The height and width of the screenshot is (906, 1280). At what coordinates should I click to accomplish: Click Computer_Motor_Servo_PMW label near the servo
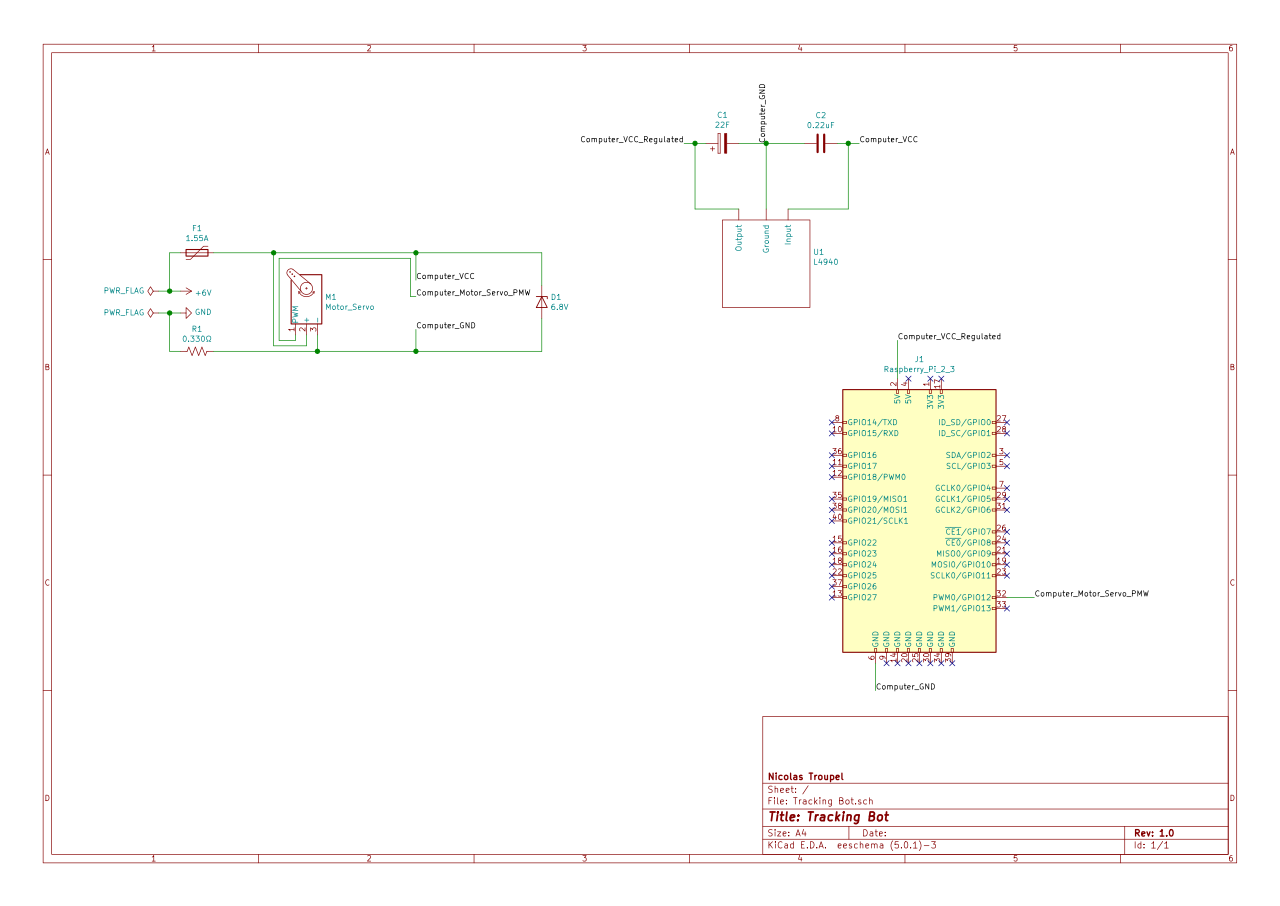tap(473, 293)
